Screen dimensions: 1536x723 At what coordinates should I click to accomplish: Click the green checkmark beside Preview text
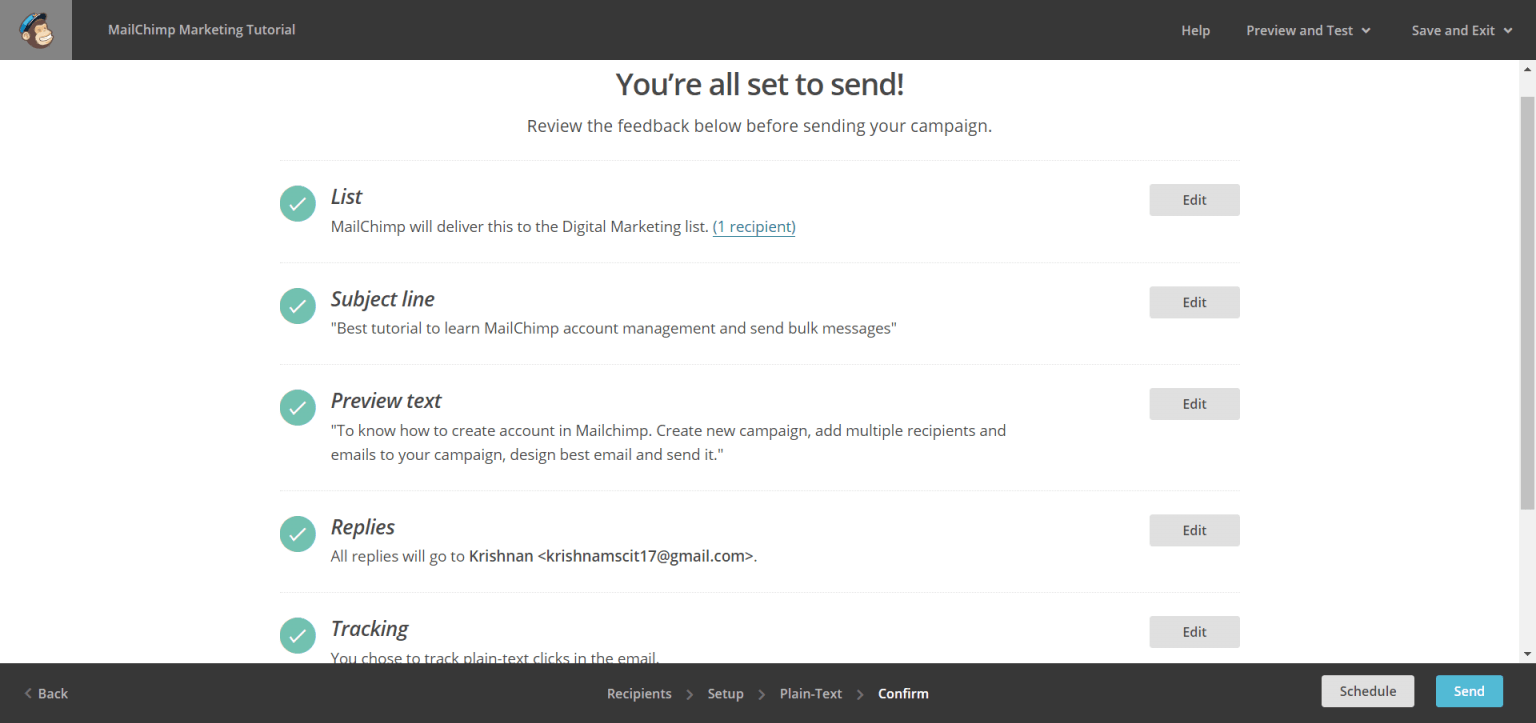298,407
